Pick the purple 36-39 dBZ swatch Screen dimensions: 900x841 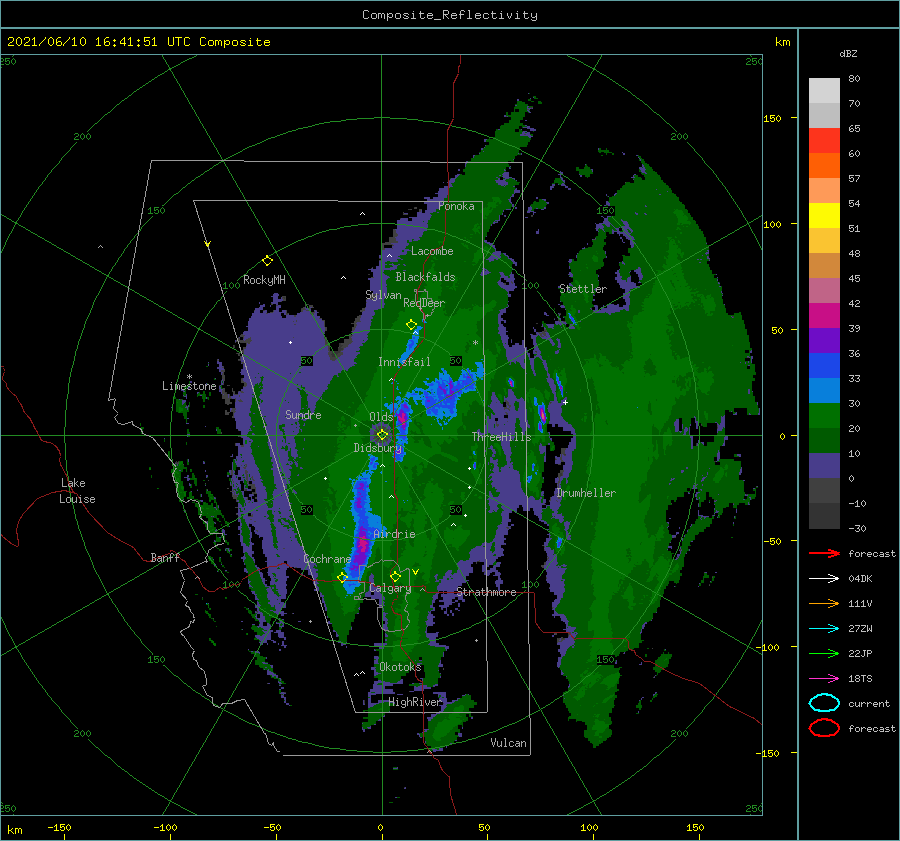pyautogui.click(x=824, y=341)
